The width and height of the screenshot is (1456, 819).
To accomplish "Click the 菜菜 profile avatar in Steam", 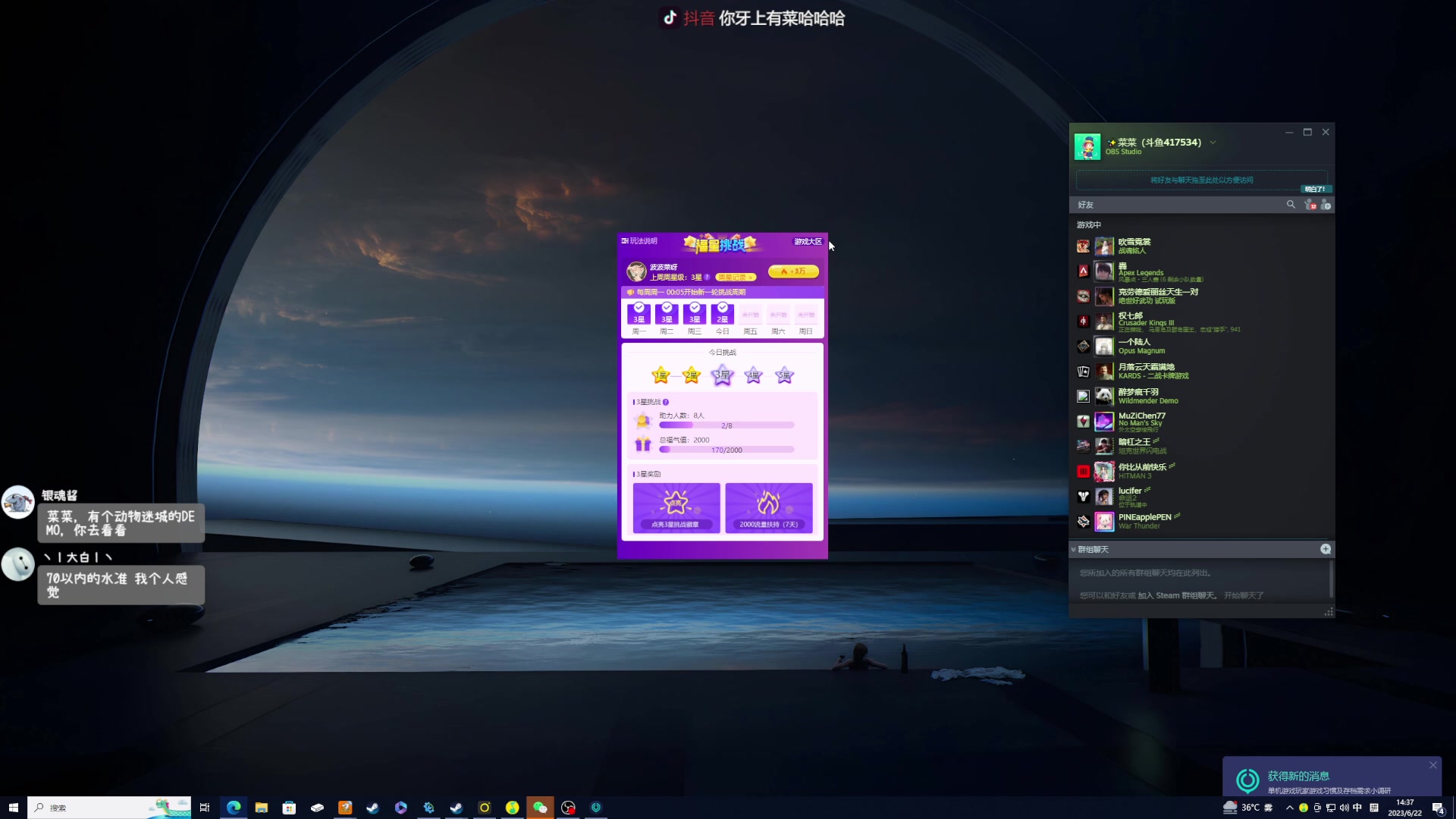I will tap(1087, 146).
